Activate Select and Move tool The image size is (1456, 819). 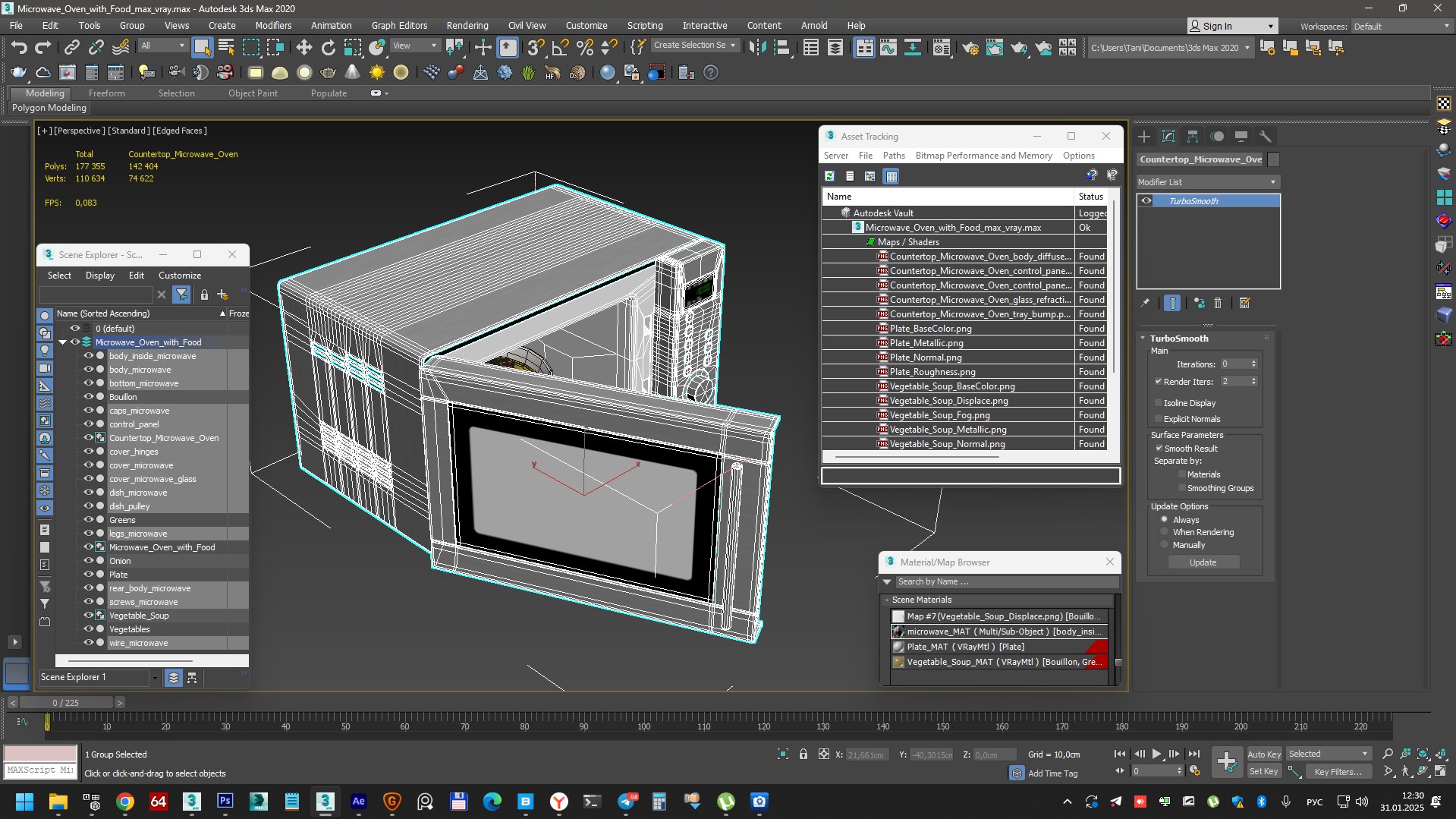click(303, 47)
